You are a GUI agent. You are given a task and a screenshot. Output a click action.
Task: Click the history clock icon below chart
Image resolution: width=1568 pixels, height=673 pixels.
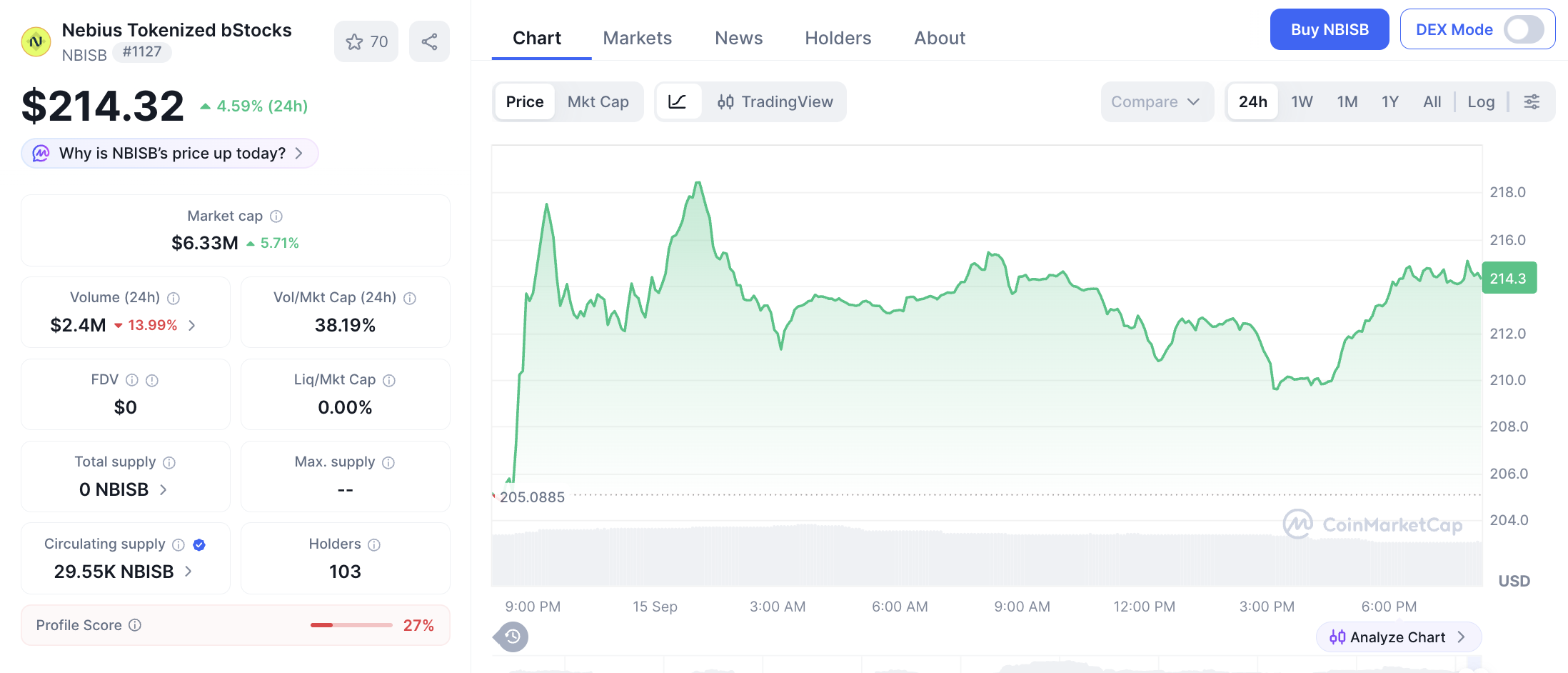coord(513,637)
